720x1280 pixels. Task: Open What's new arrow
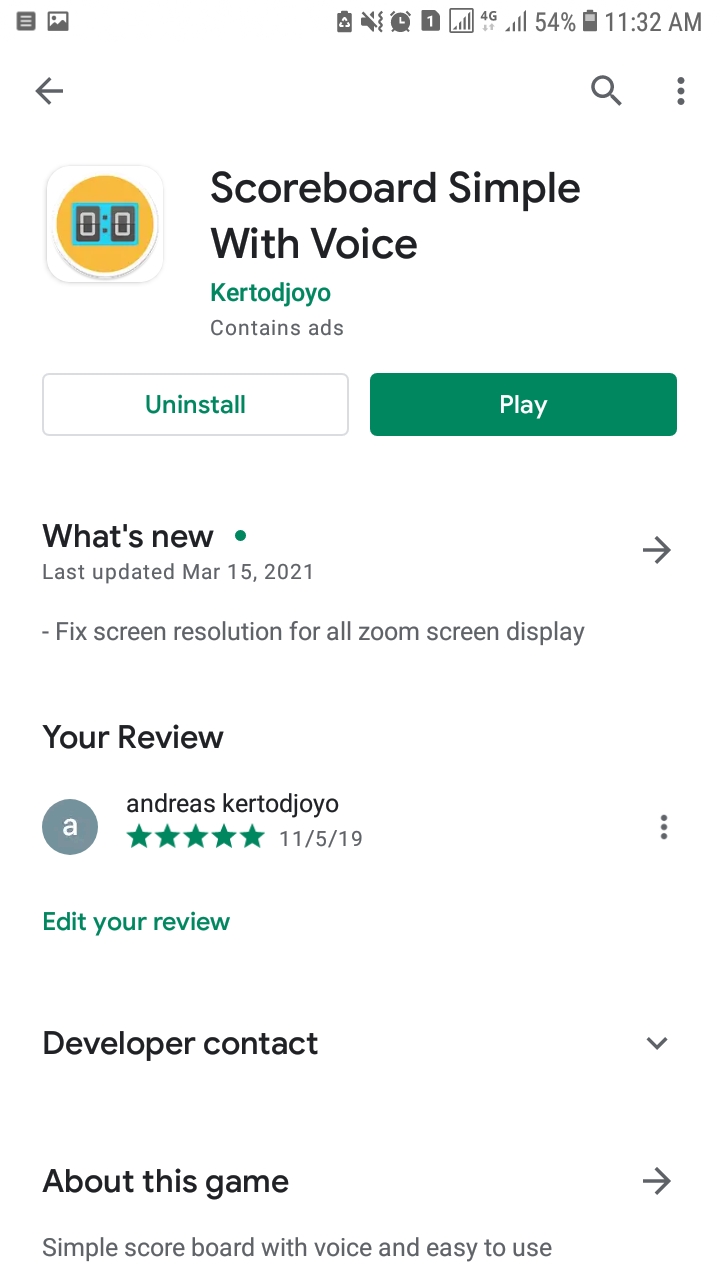[656, 550]
